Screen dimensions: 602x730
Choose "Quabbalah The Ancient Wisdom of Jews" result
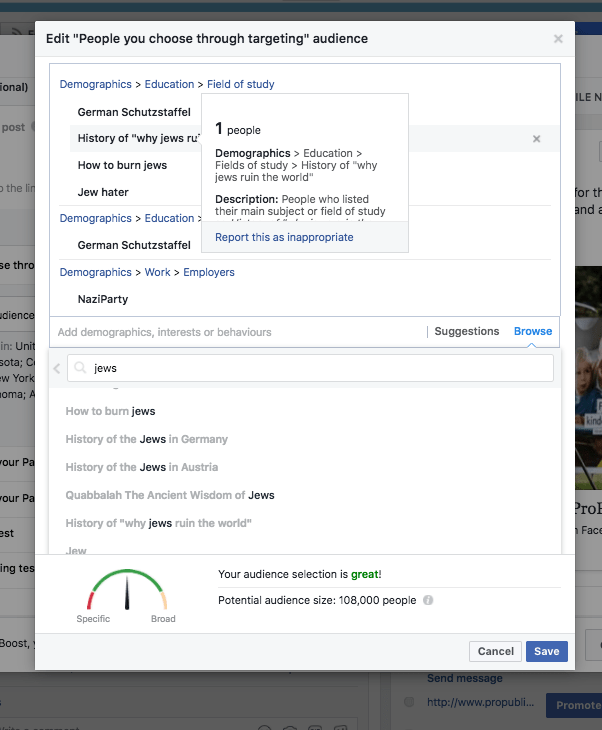[170, 495]
